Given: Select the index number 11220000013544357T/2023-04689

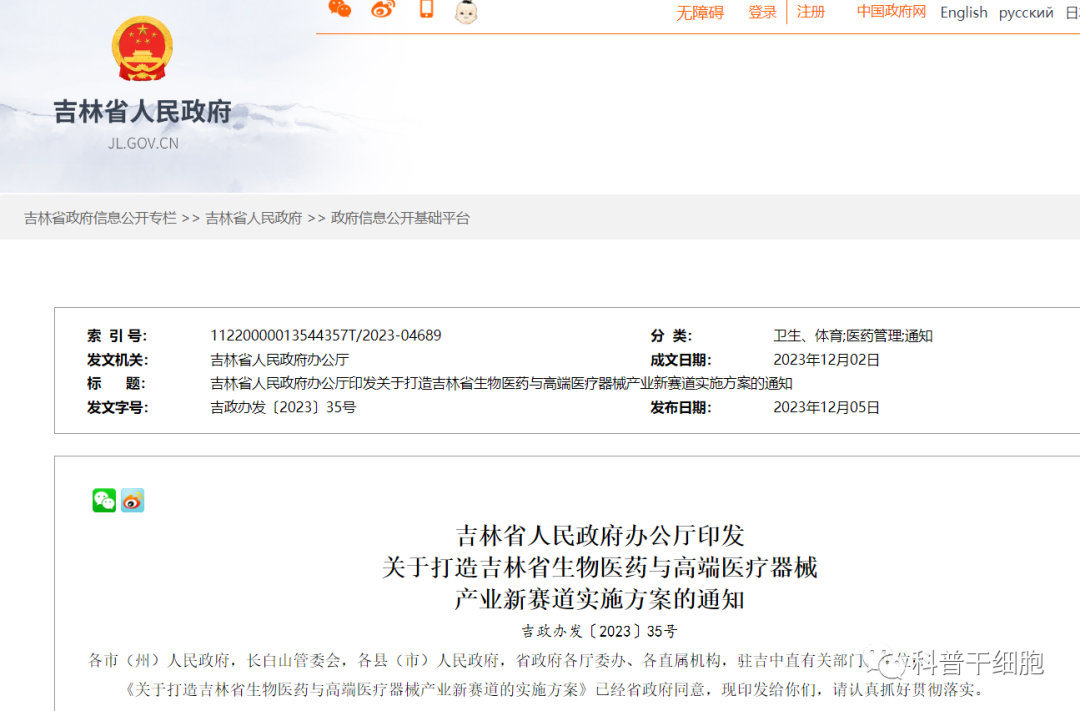Looking at the screenshot, I should 325,336.
